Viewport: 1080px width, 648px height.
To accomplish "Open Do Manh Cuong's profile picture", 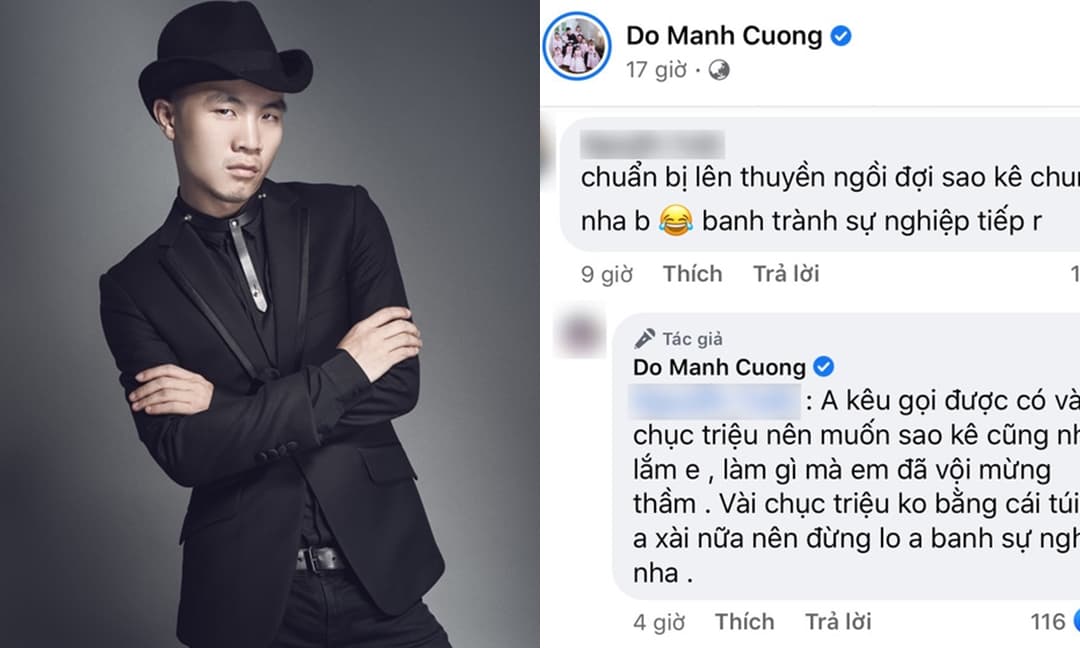I will (577, 46).
